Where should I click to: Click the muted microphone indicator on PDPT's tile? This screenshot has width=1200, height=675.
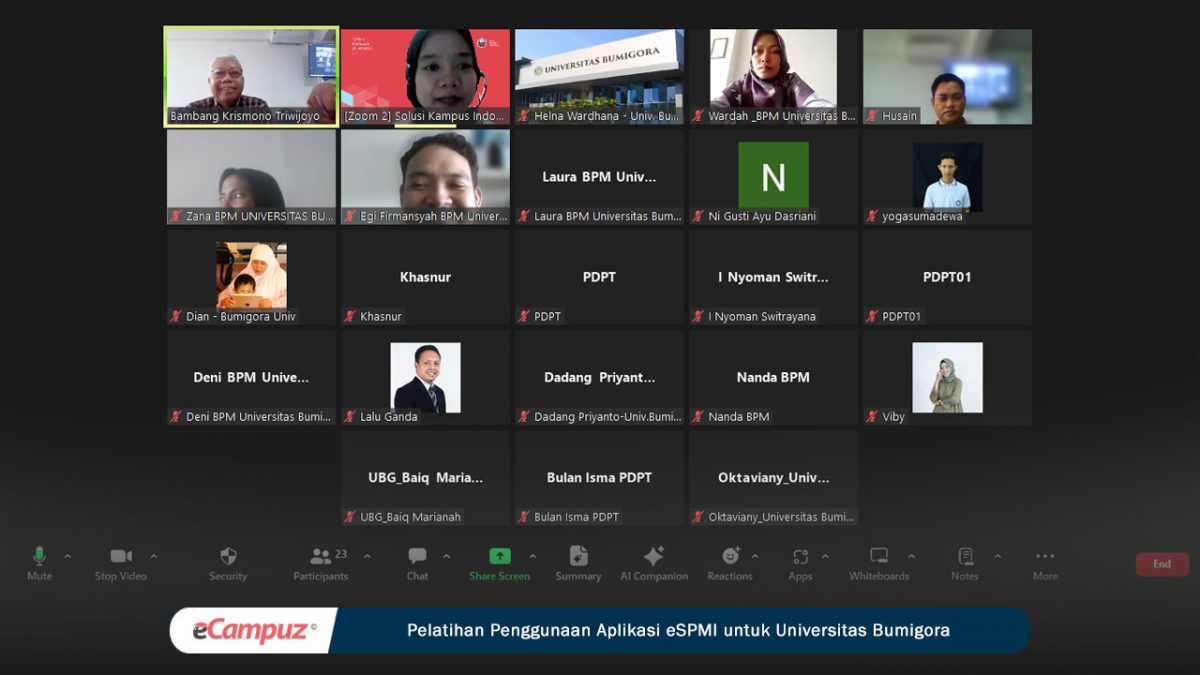(x=523, y=316)
